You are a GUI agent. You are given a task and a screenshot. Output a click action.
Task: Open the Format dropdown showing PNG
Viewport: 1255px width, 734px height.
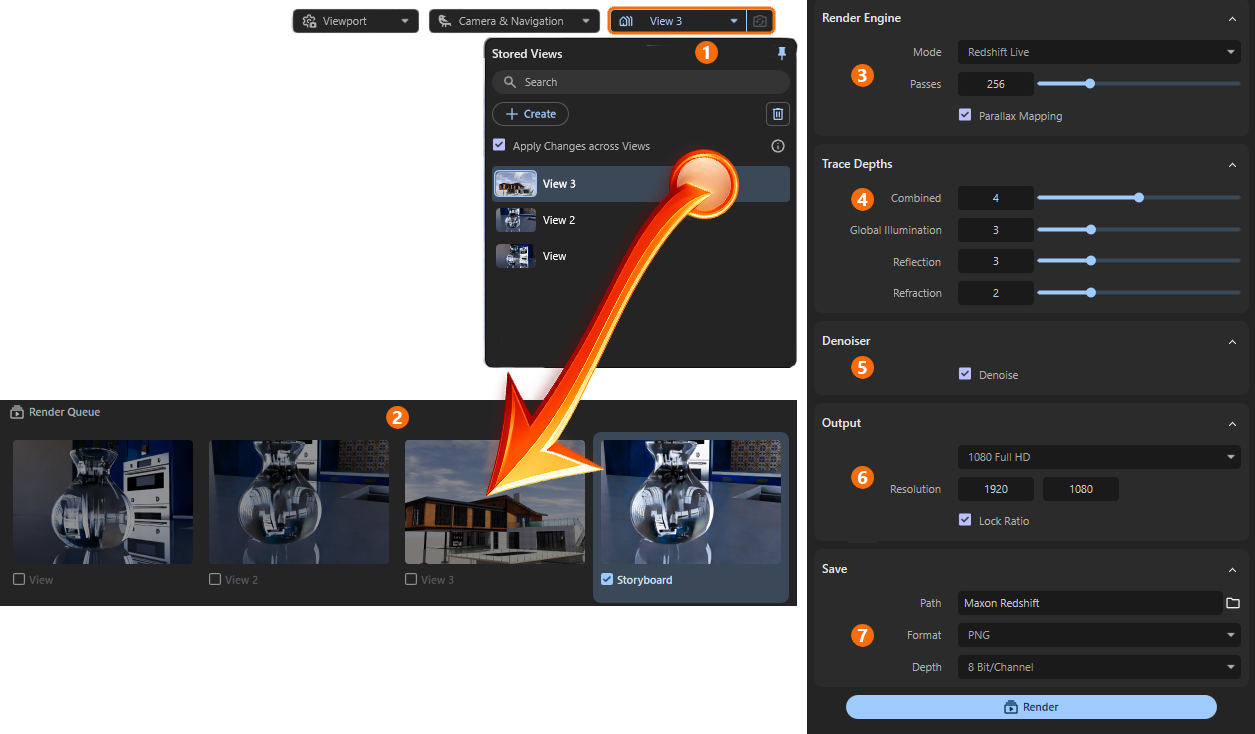[1099, 635]
